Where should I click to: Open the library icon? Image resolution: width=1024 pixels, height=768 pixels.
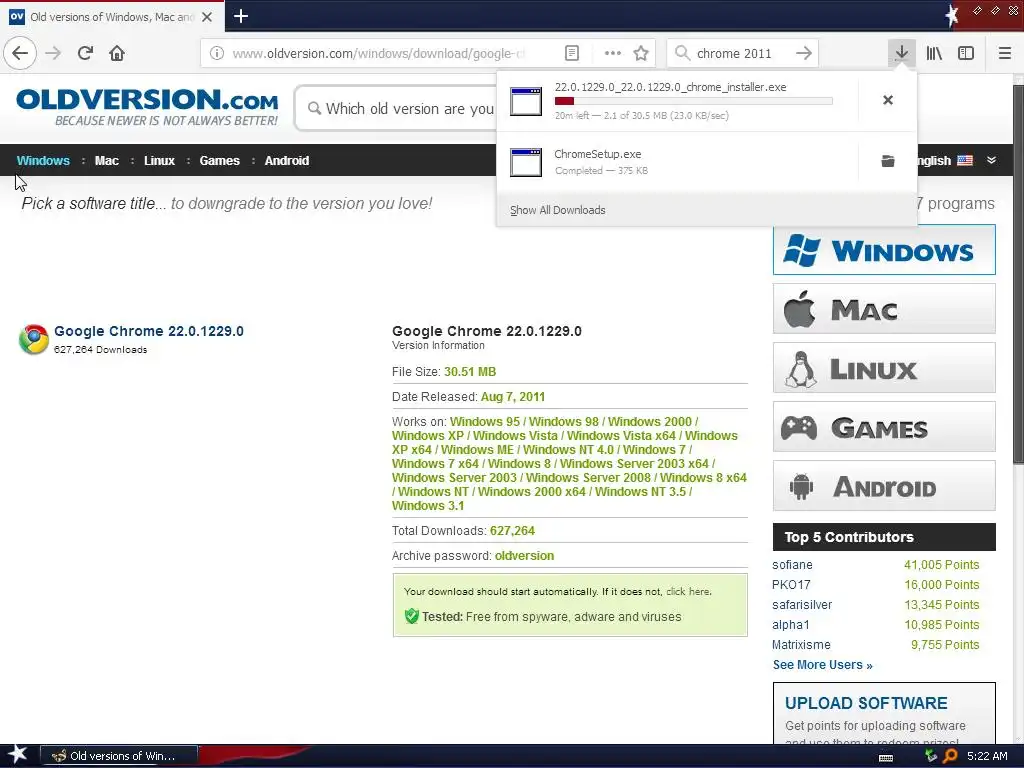pos(934,53)
